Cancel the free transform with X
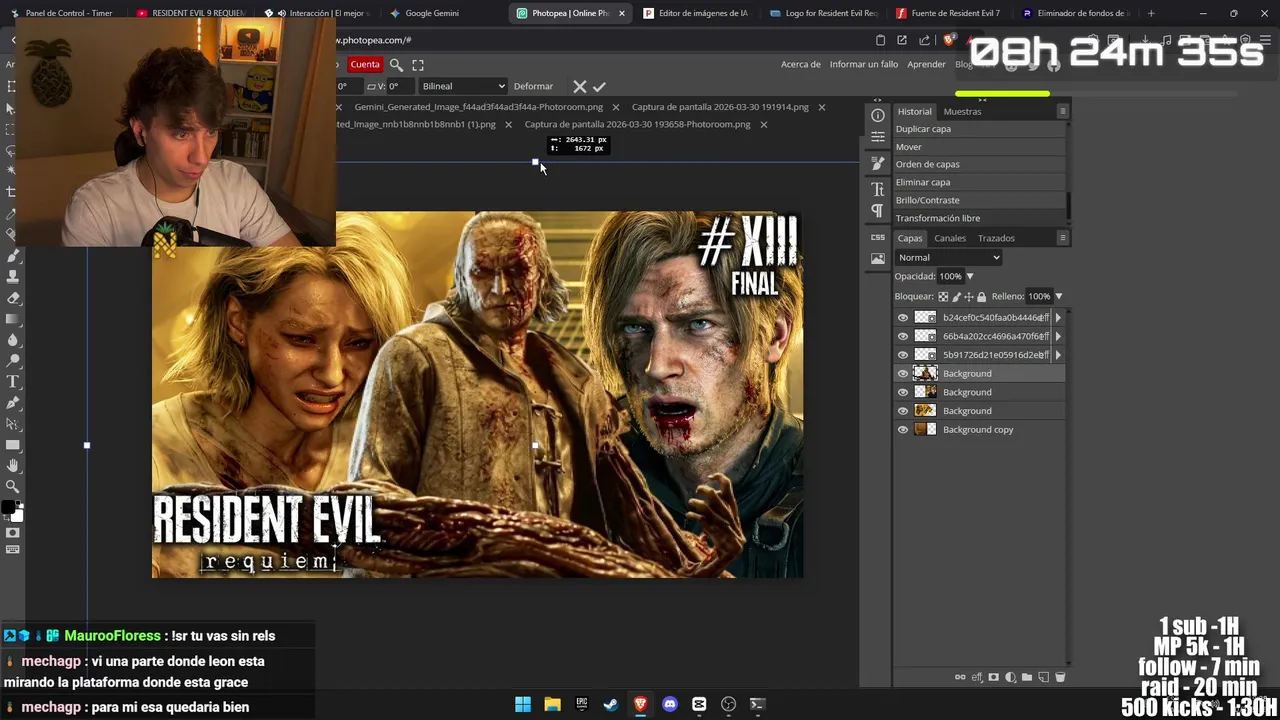 click(x=579, y=86)
